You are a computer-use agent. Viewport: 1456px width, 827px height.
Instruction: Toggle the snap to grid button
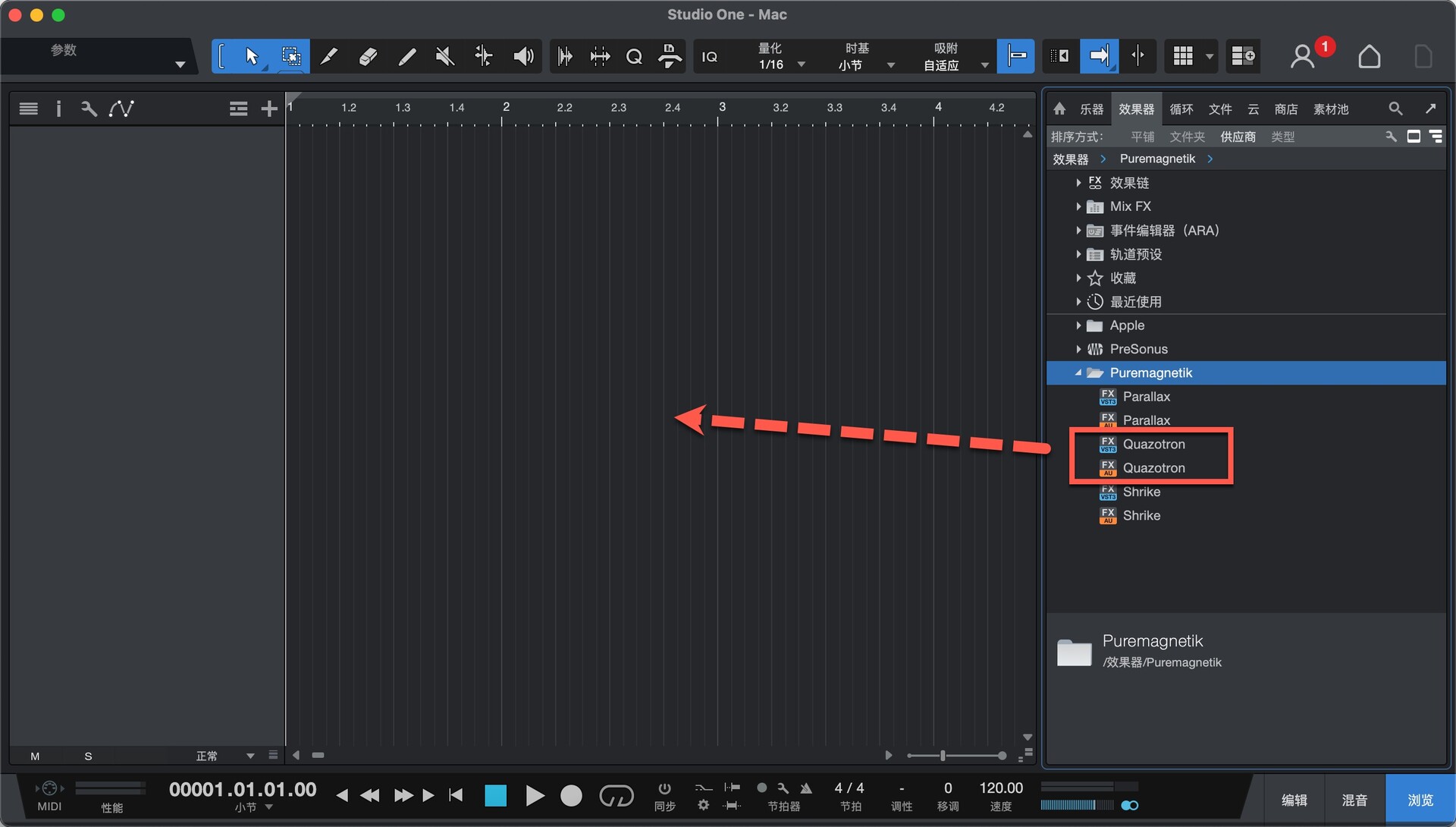tap(1016, 56)
